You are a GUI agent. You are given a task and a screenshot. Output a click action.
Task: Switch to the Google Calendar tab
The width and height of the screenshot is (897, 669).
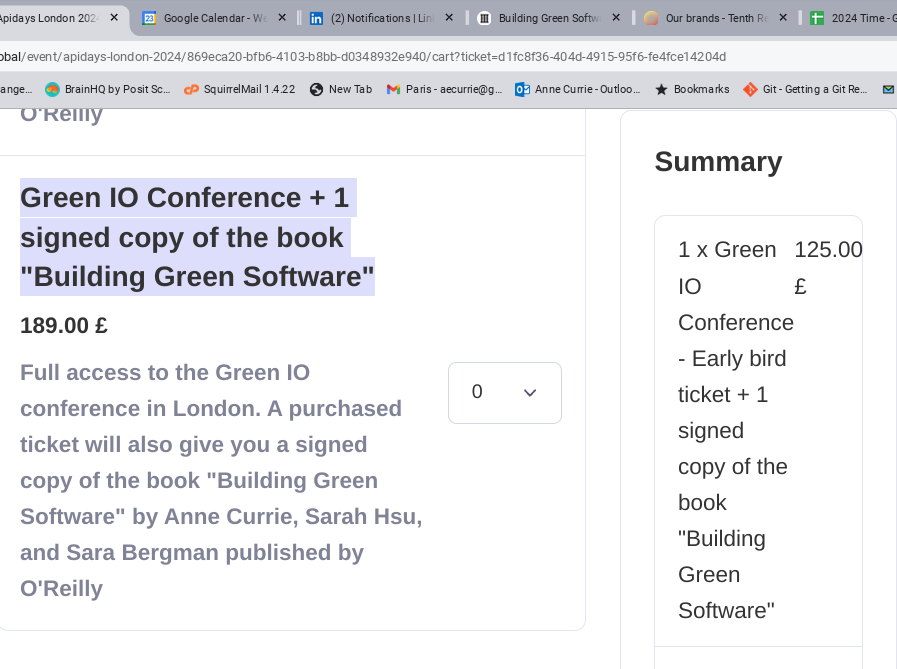(215, 18)
